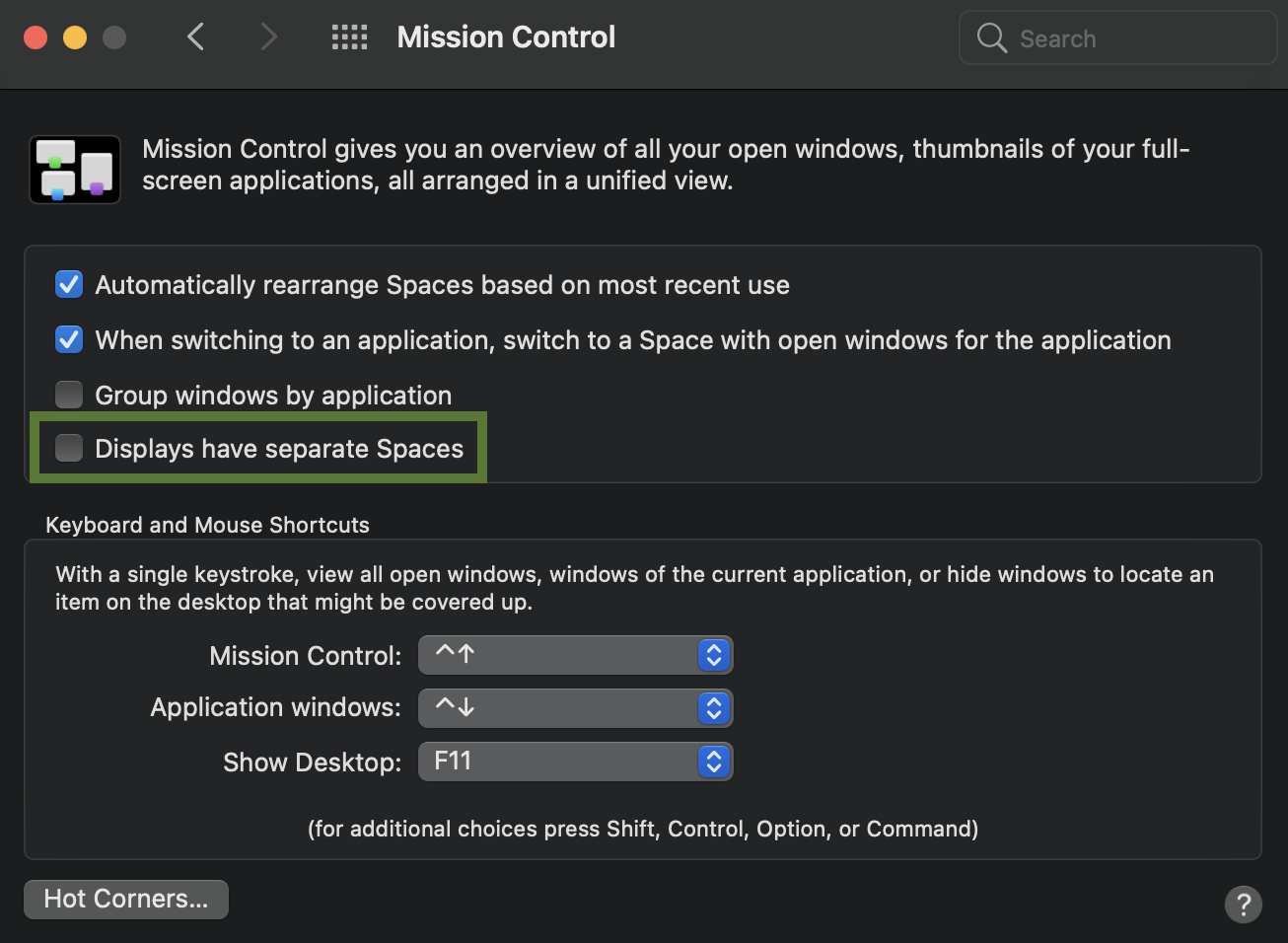Open the Show Desktop F11 dropdown

click(x=575, y=762)
